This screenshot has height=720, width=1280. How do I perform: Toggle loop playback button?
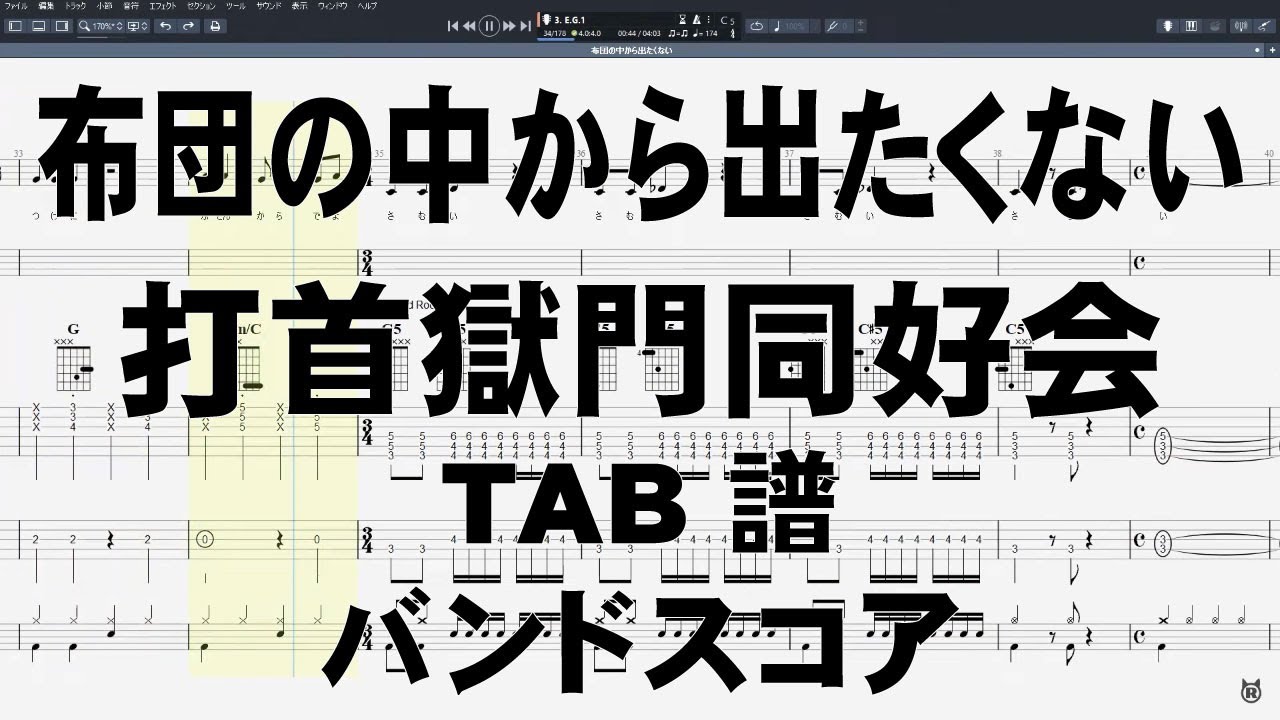(756, 26)
